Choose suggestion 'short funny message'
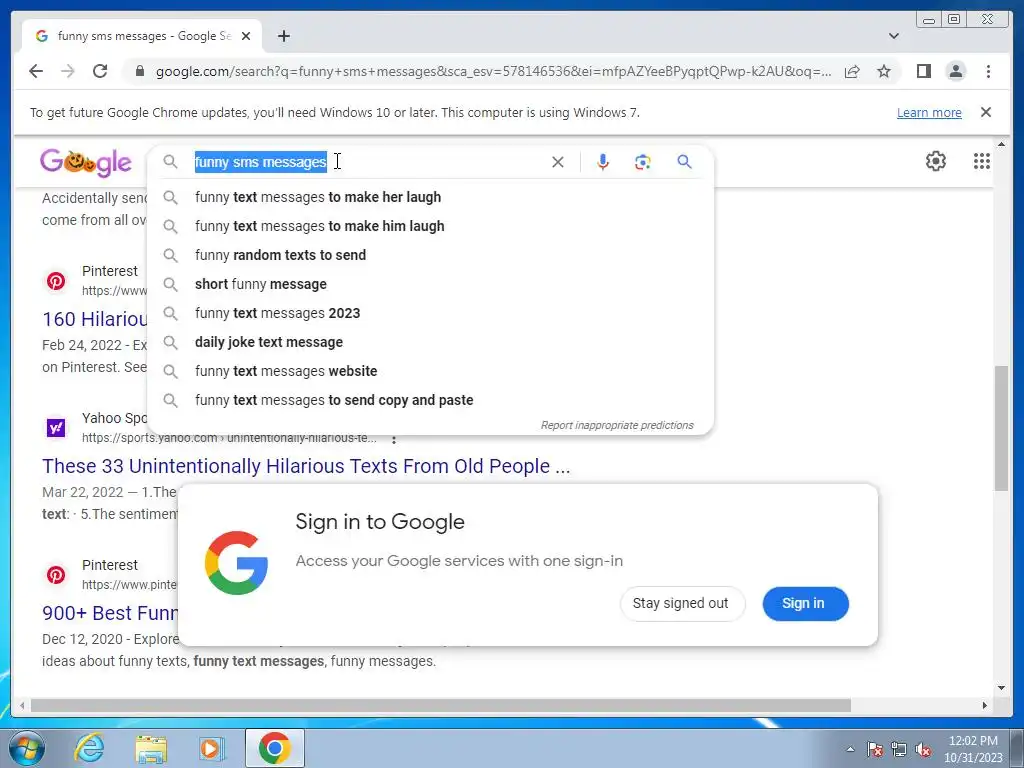This screenshot has height=768, width=1024. [x=431, y=284]
